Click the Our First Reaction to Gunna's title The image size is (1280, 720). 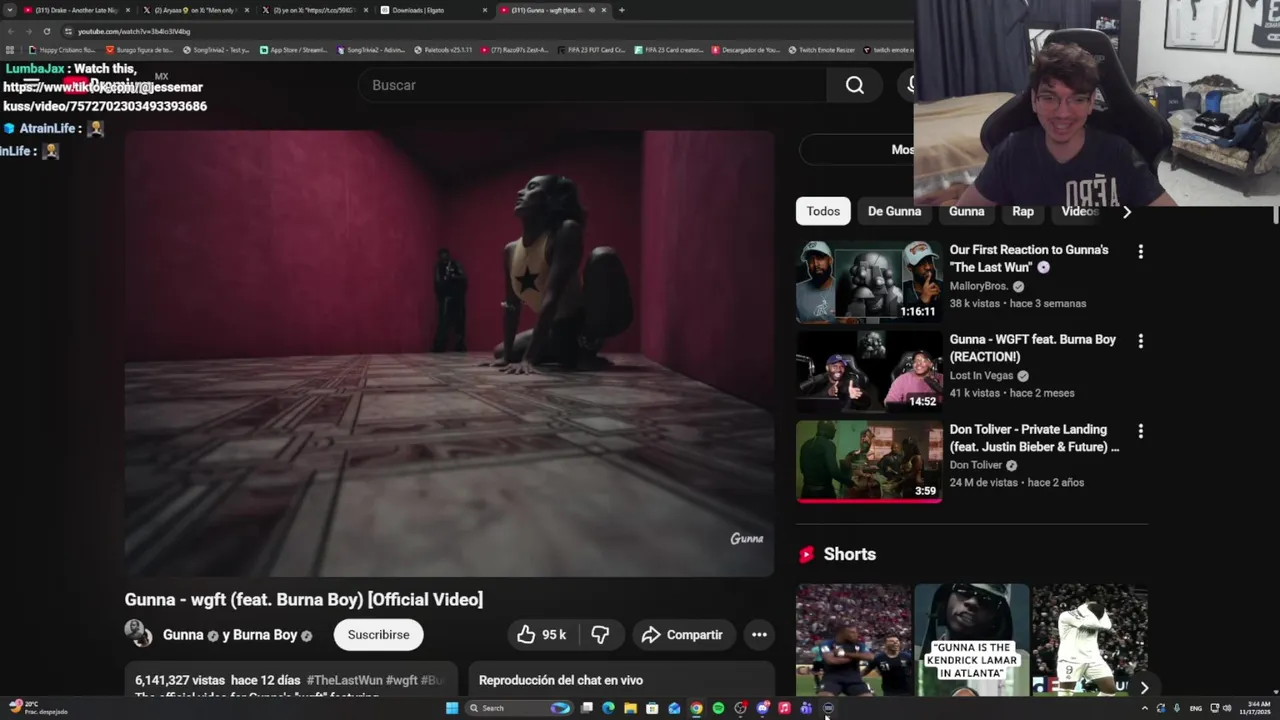[1029, 259]
